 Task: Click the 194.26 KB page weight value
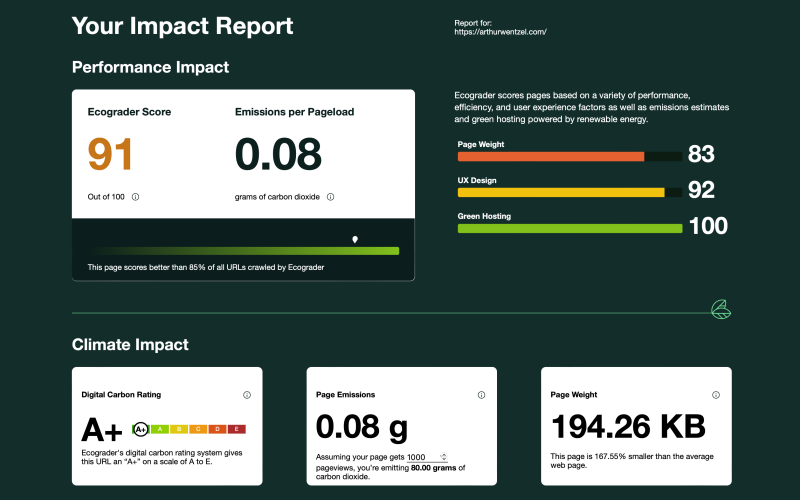click(x=628, y=427)
